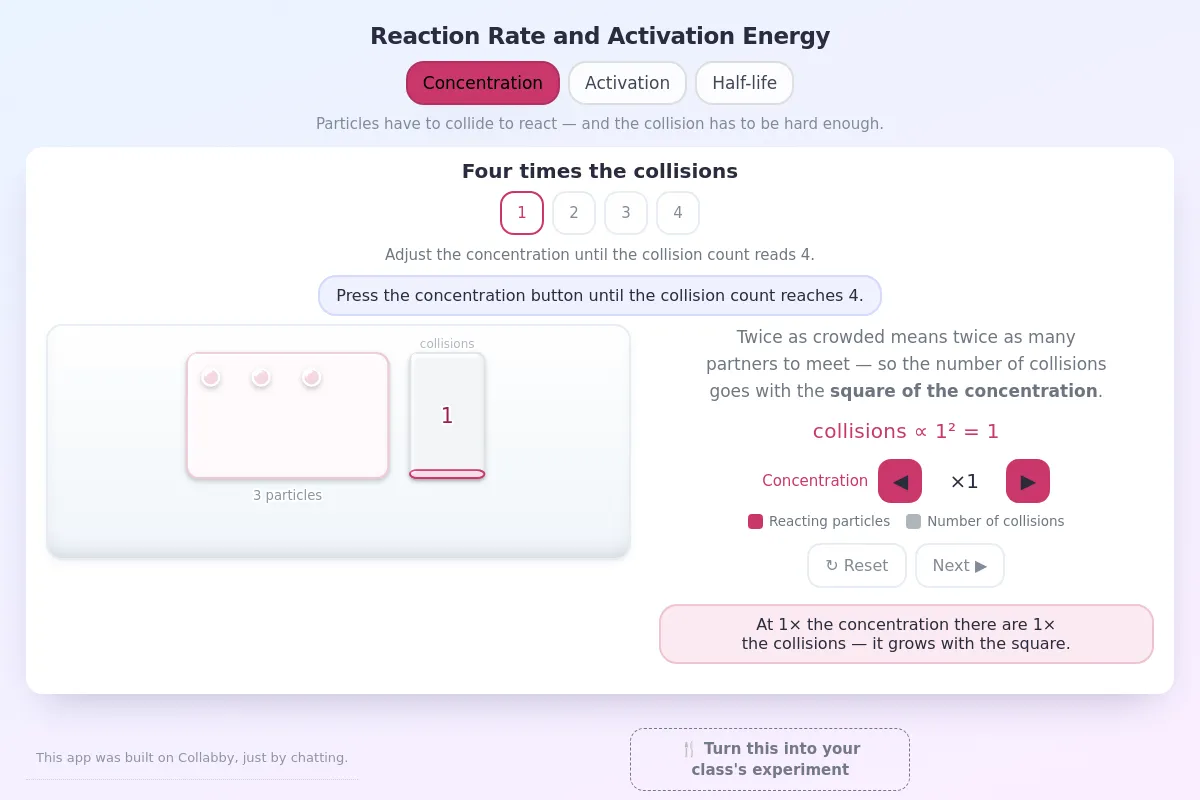The image size is (1200, 800).
Task: Jump to step 2
Action: tap(574, 213)
